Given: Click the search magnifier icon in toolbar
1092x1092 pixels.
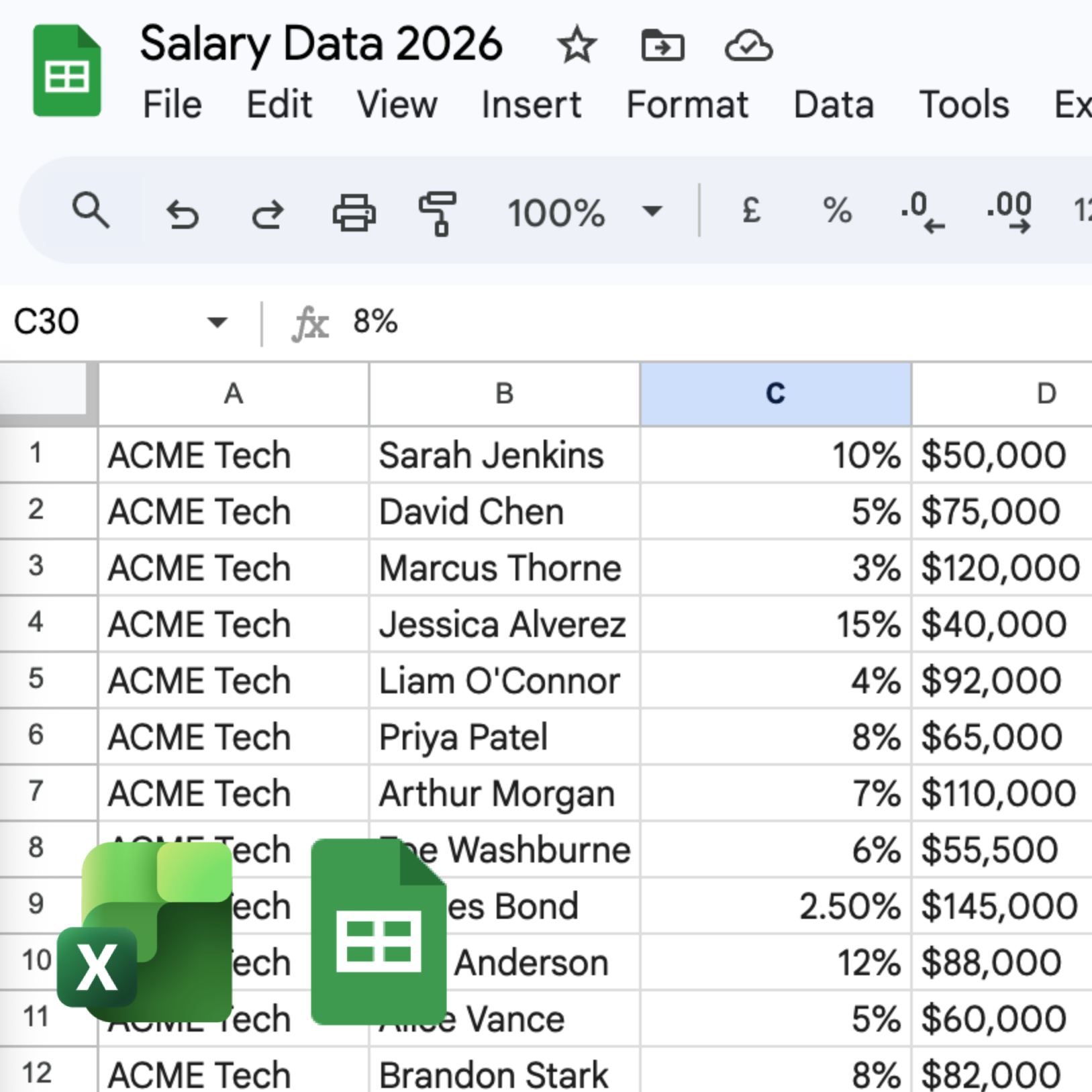Looking at the screenshot, I should click(91, 212).
